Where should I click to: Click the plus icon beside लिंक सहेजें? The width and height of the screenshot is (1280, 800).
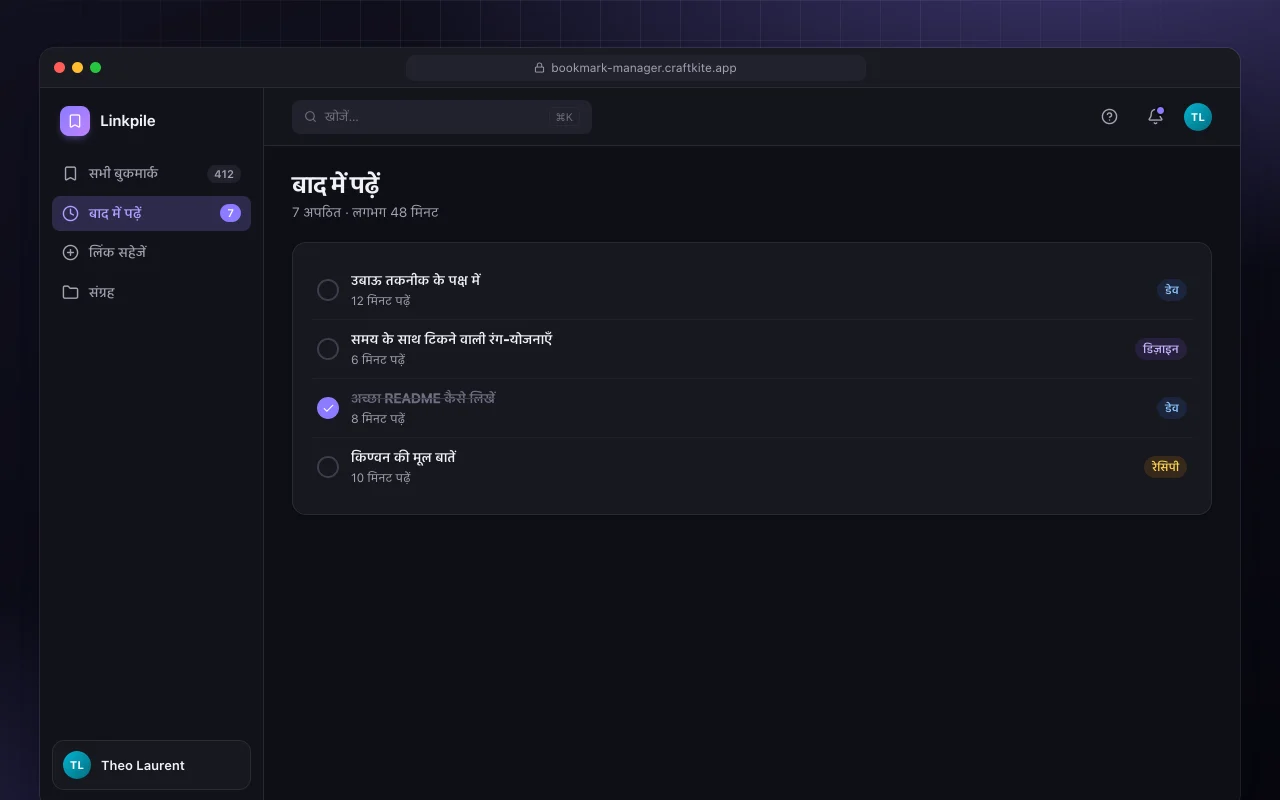coord(70,253)
